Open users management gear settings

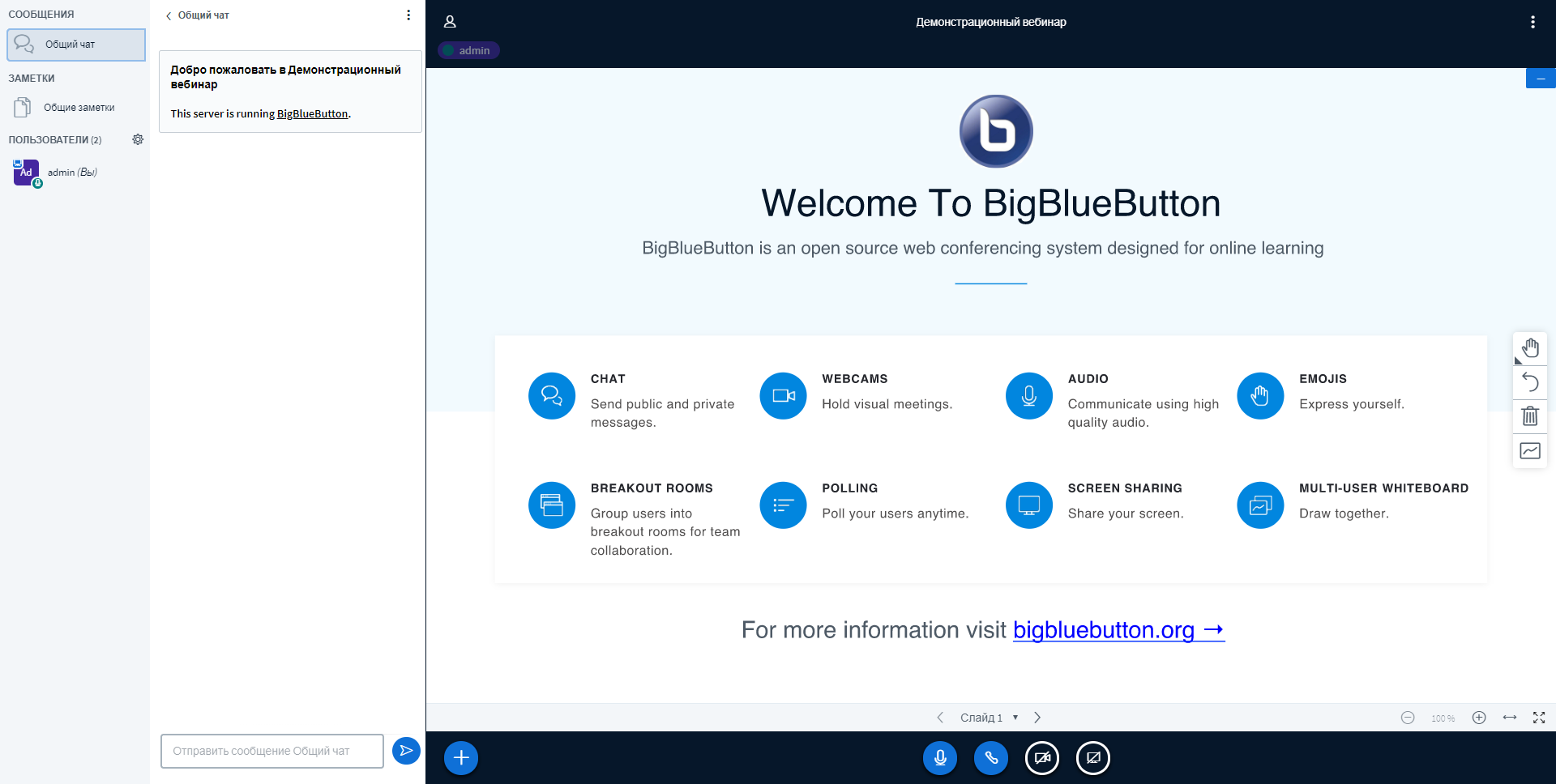pos(138,139)
